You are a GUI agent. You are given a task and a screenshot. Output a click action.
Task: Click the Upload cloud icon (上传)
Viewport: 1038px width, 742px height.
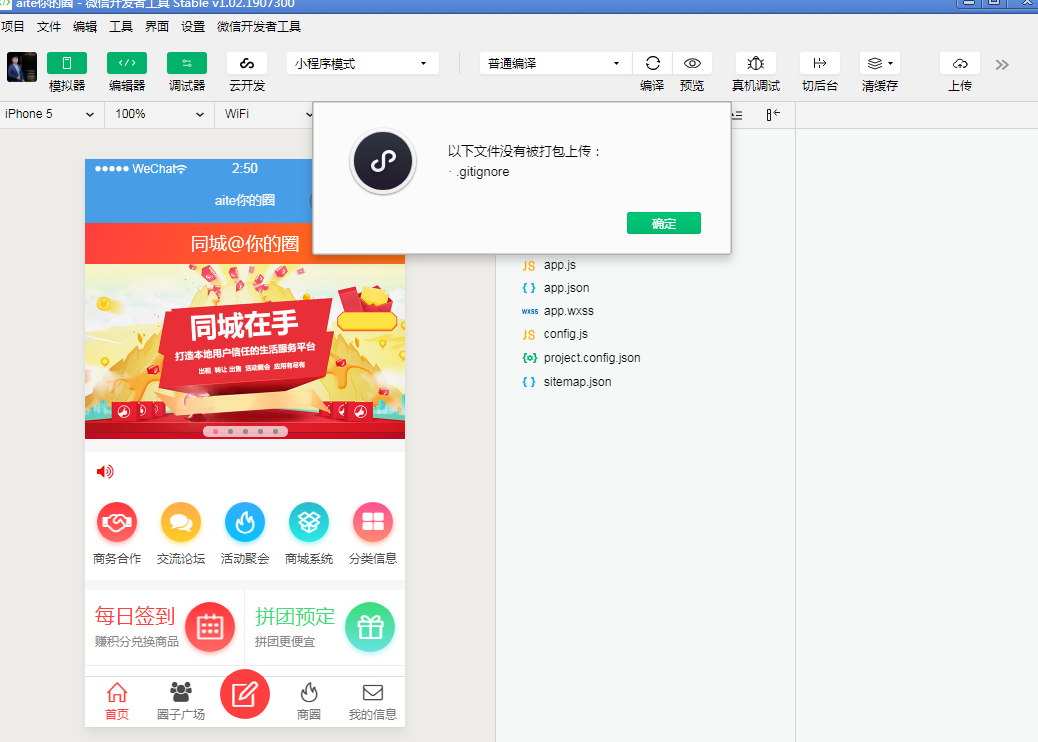[x=959, y=63]
